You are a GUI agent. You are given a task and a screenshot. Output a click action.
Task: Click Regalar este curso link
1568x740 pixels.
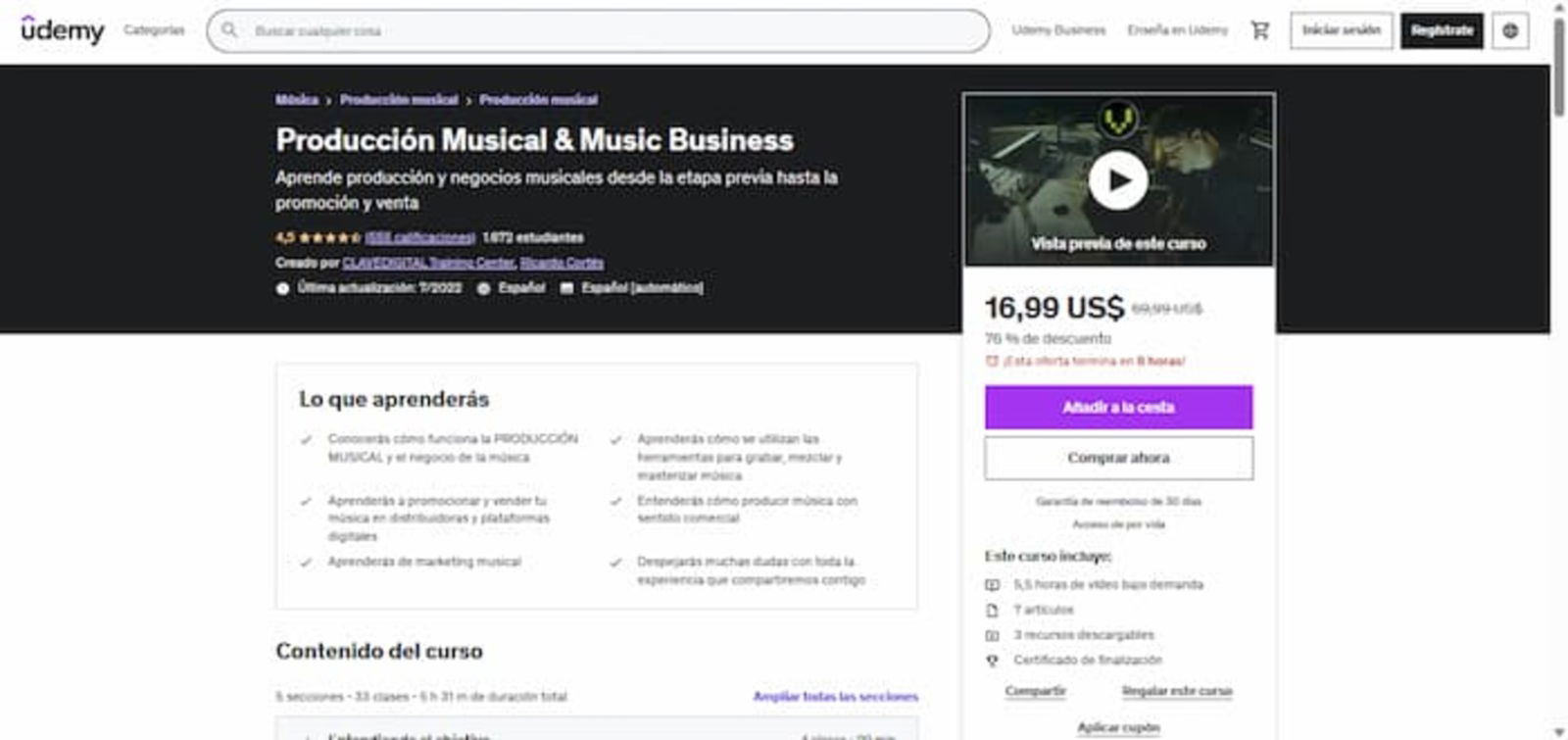click(x=1177, y=691)
